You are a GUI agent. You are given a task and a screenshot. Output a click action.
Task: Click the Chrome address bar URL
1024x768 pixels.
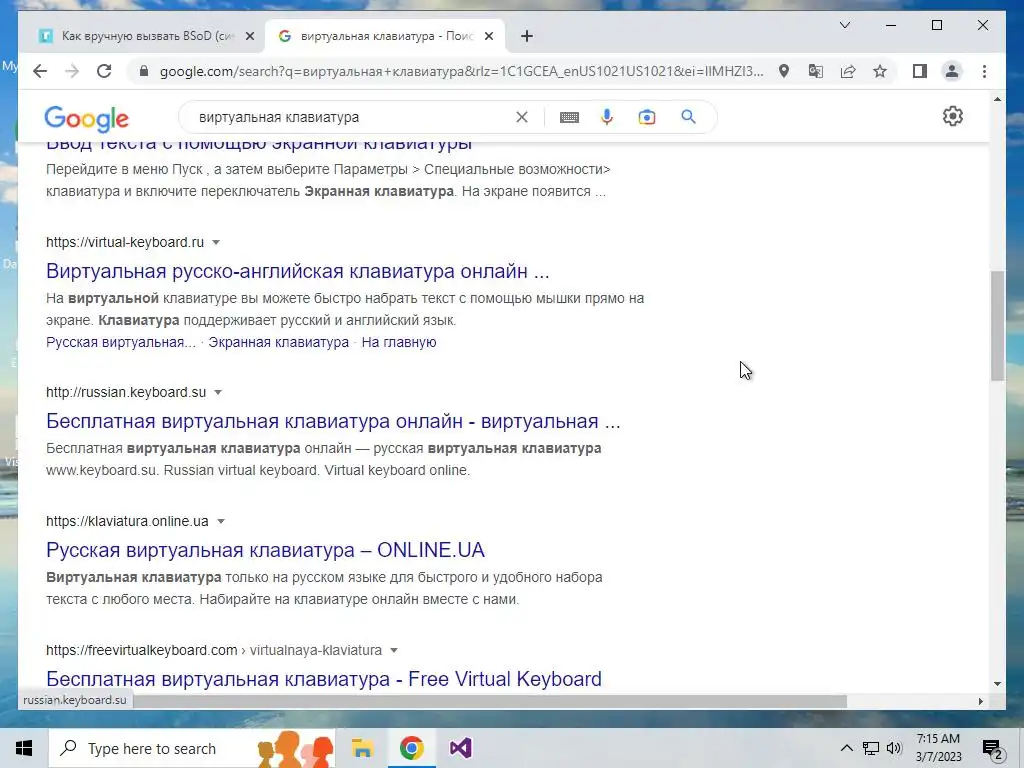pyautogui.click(x=461, y=71)
